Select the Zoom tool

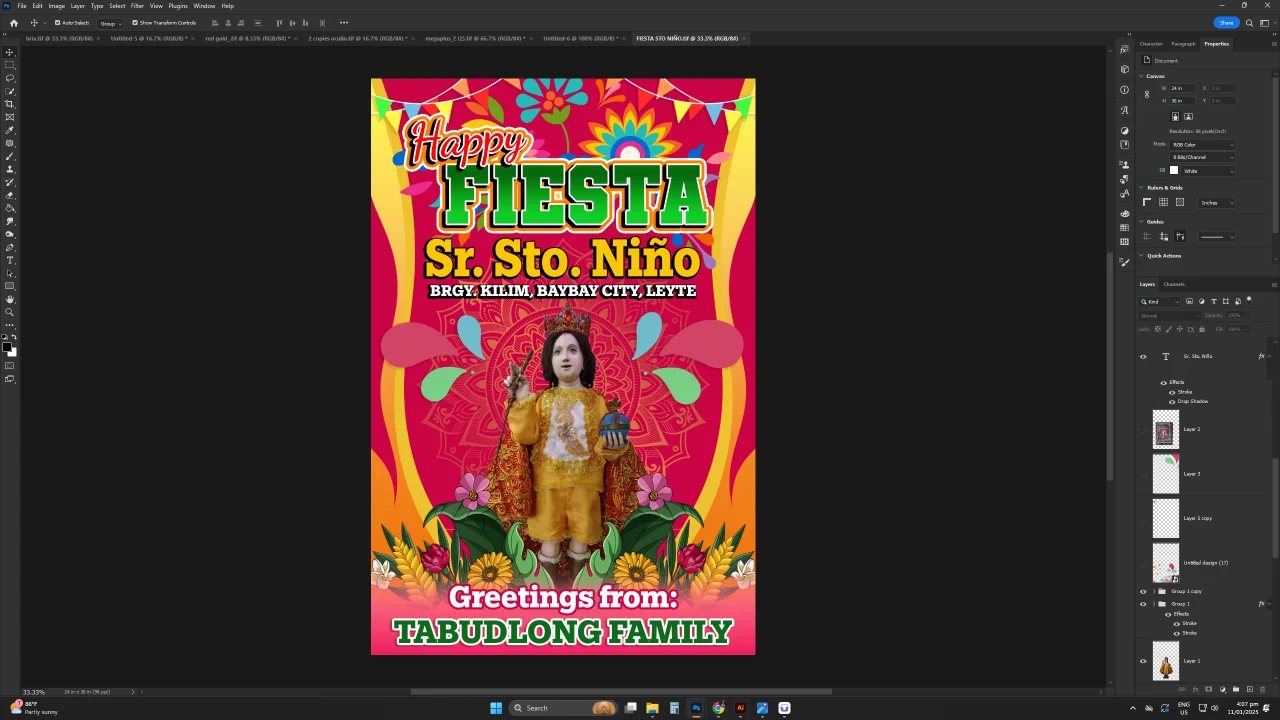(10, 312)
